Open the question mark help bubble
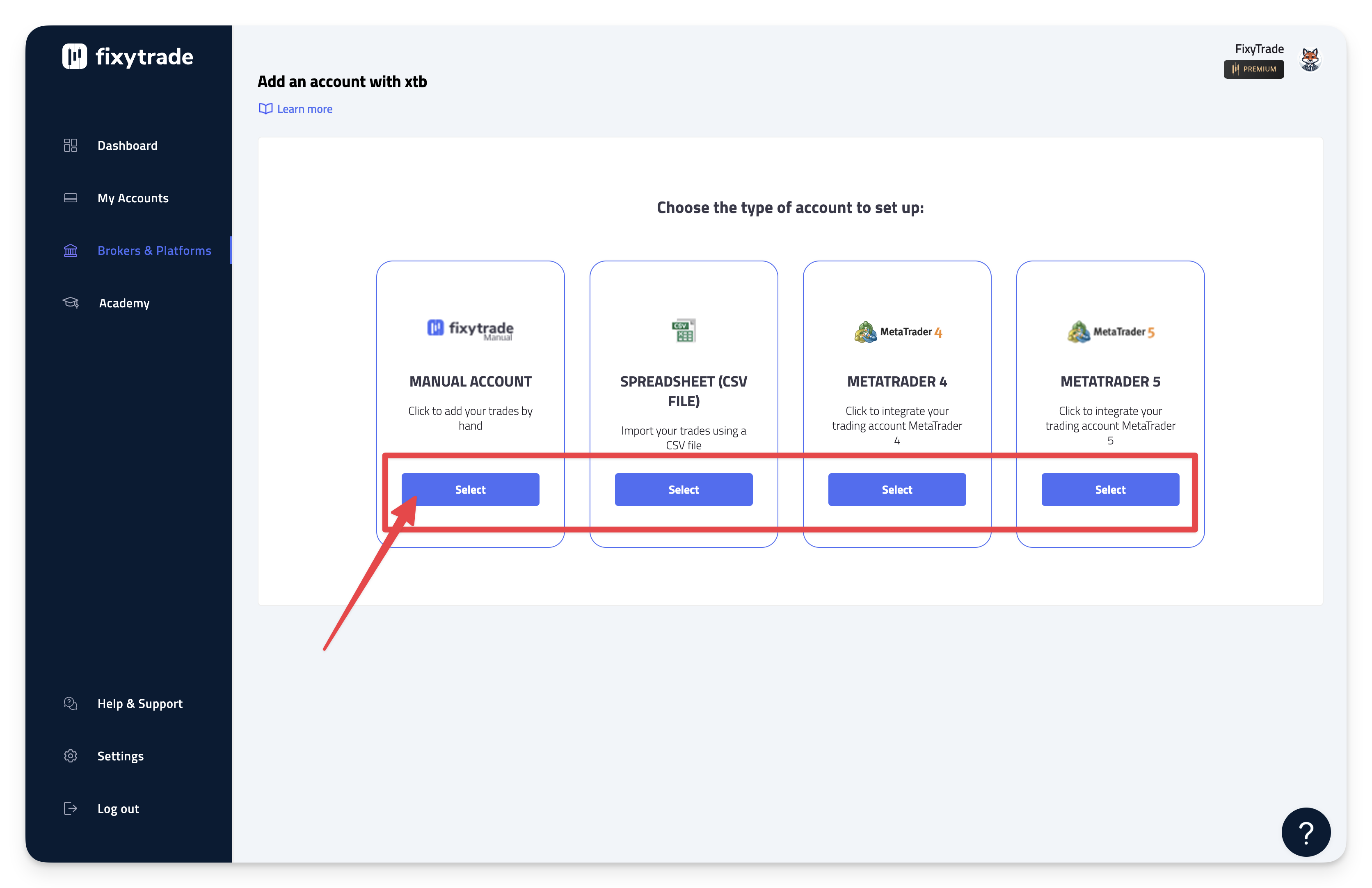 pos(1306,832)
